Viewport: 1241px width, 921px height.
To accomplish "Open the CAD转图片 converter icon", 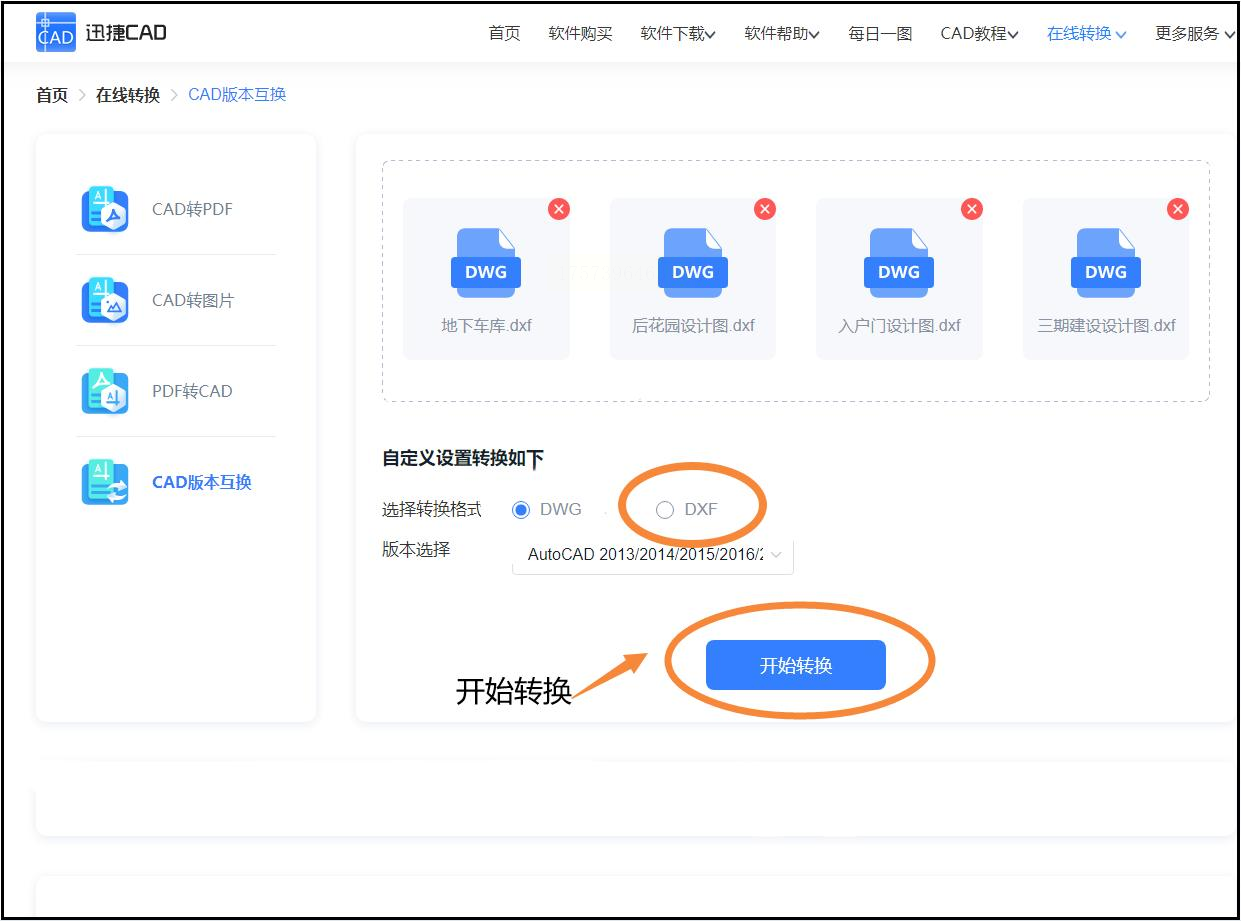I will pyautogui.click(x=105, y=301).
